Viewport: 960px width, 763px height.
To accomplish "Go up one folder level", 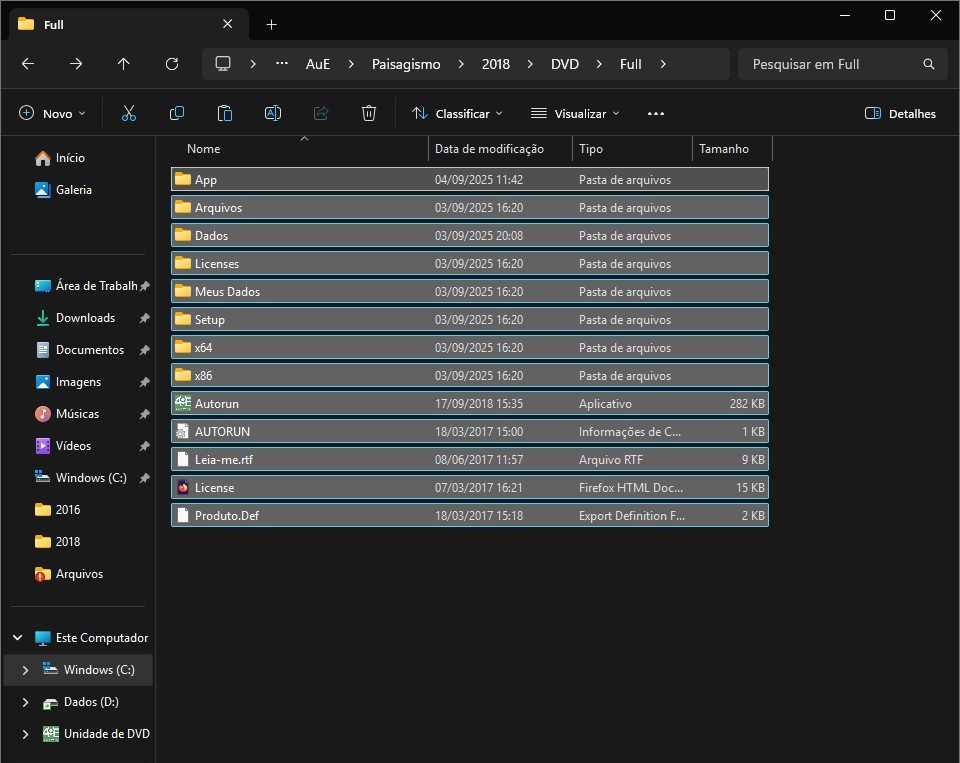I will (124, 64).
